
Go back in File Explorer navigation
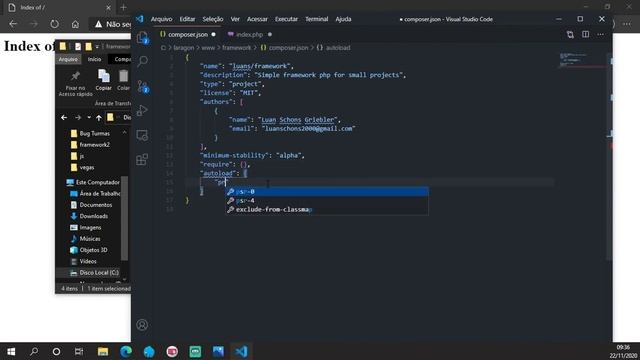pyautogui.click(x=64, y=118)
